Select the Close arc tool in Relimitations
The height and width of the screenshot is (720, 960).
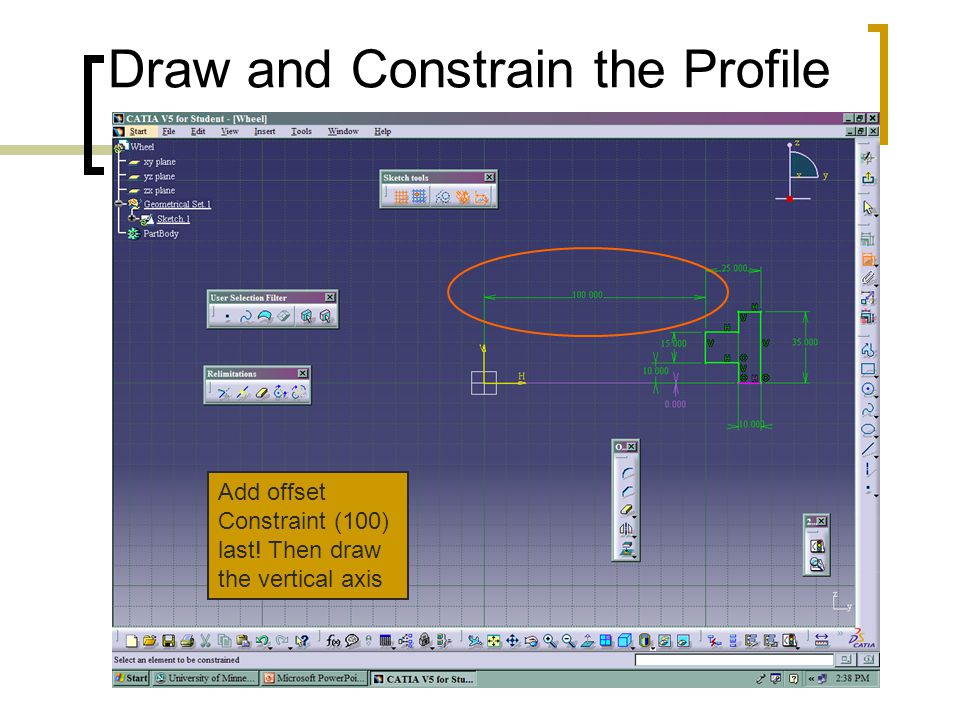[x=280, y=392]
